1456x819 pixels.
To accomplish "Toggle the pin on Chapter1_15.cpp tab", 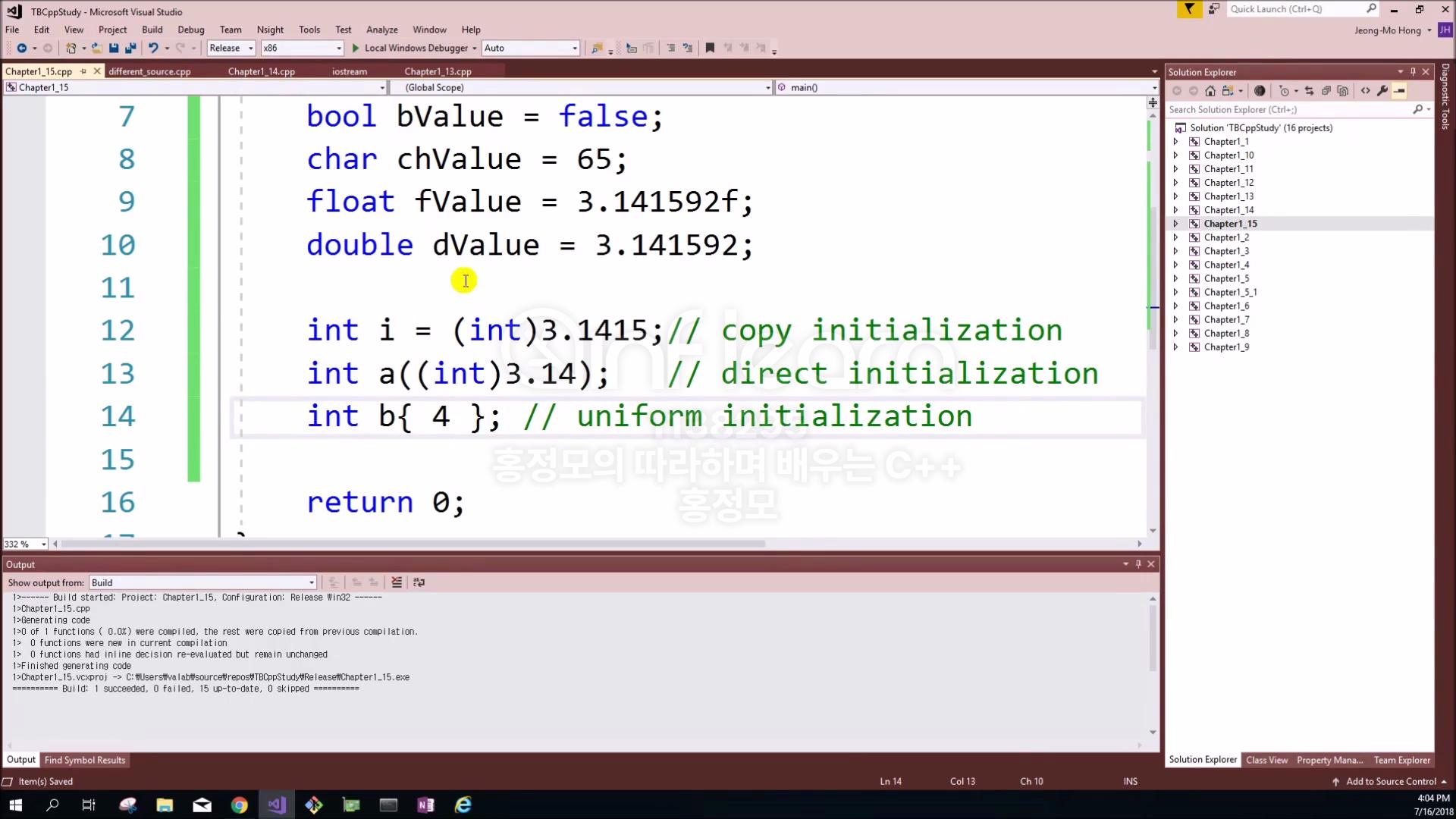I will pos(83,71).
